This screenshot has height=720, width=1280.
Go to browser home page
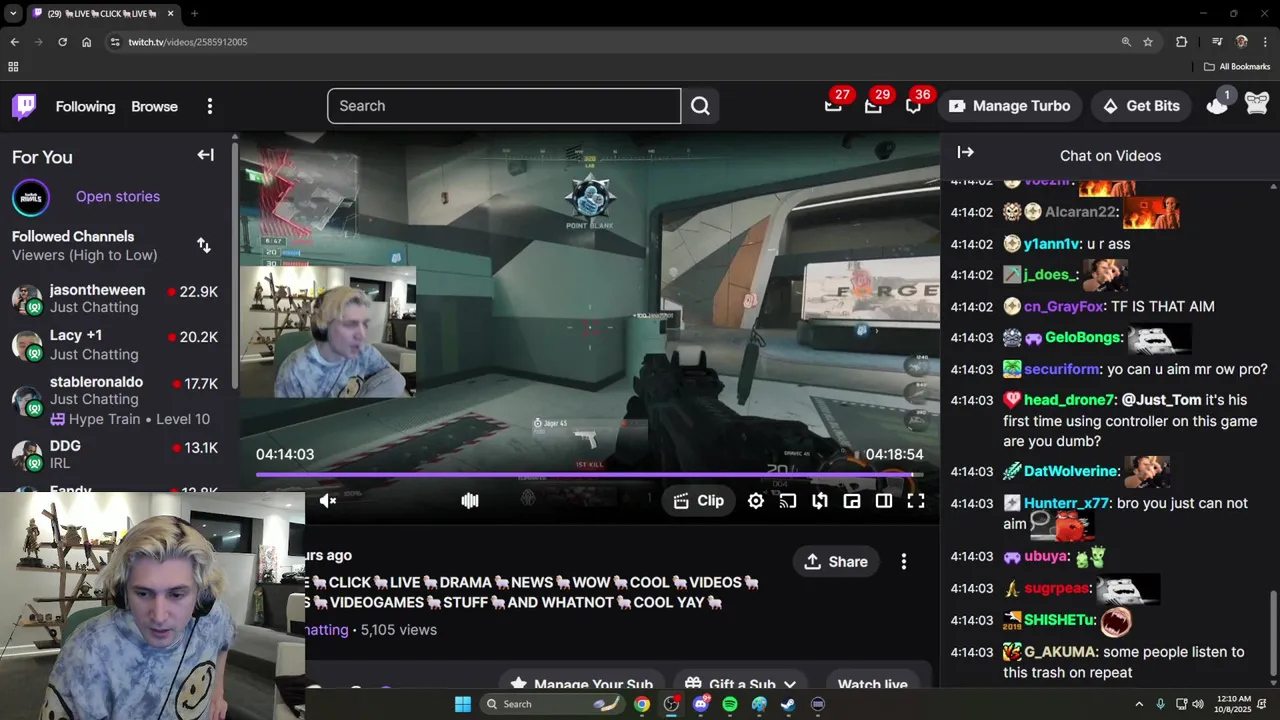pyautogui.click(x=86, y=42)
